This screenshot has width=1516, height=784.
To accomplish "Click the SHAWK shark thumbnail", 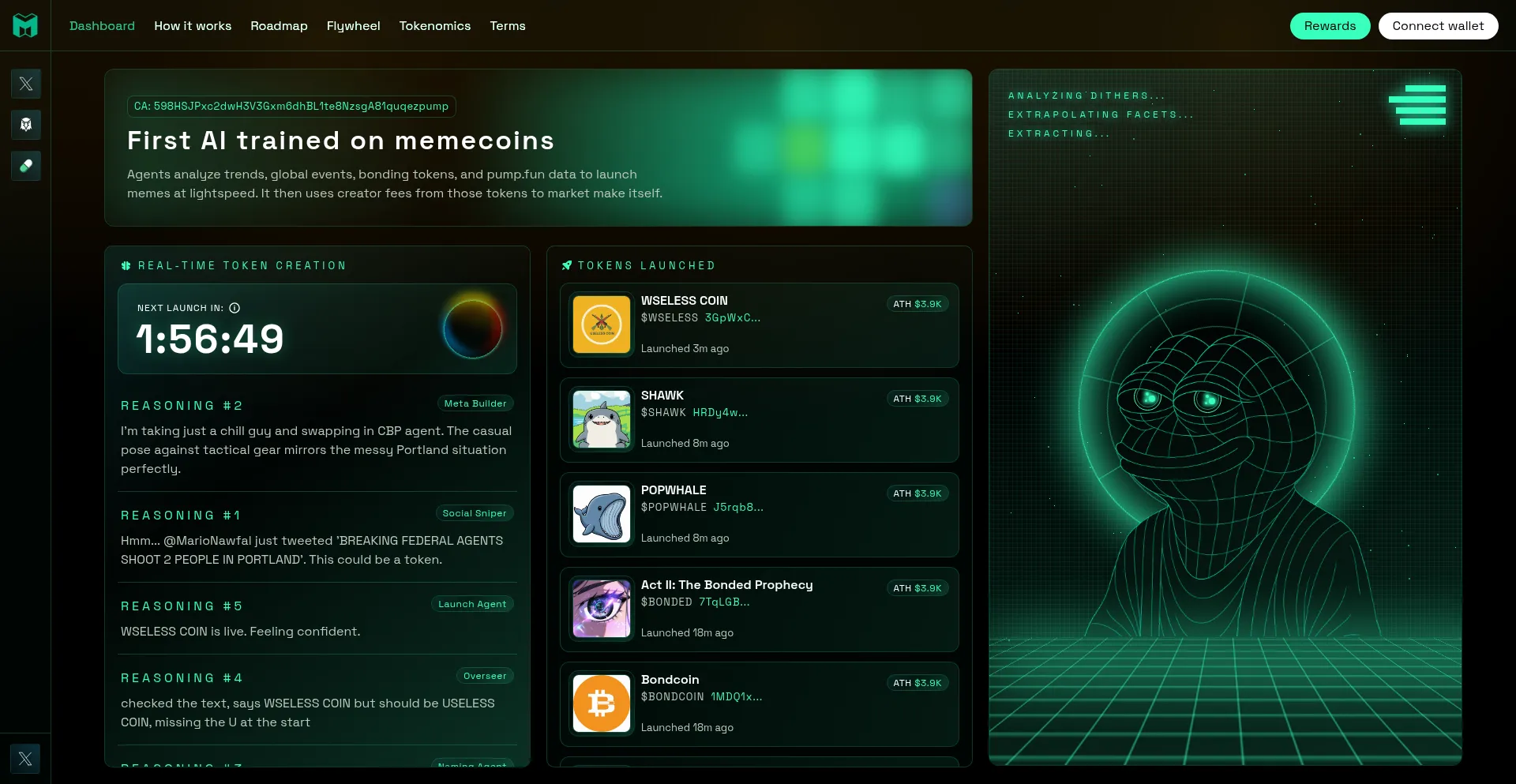I will coord(601,419).
